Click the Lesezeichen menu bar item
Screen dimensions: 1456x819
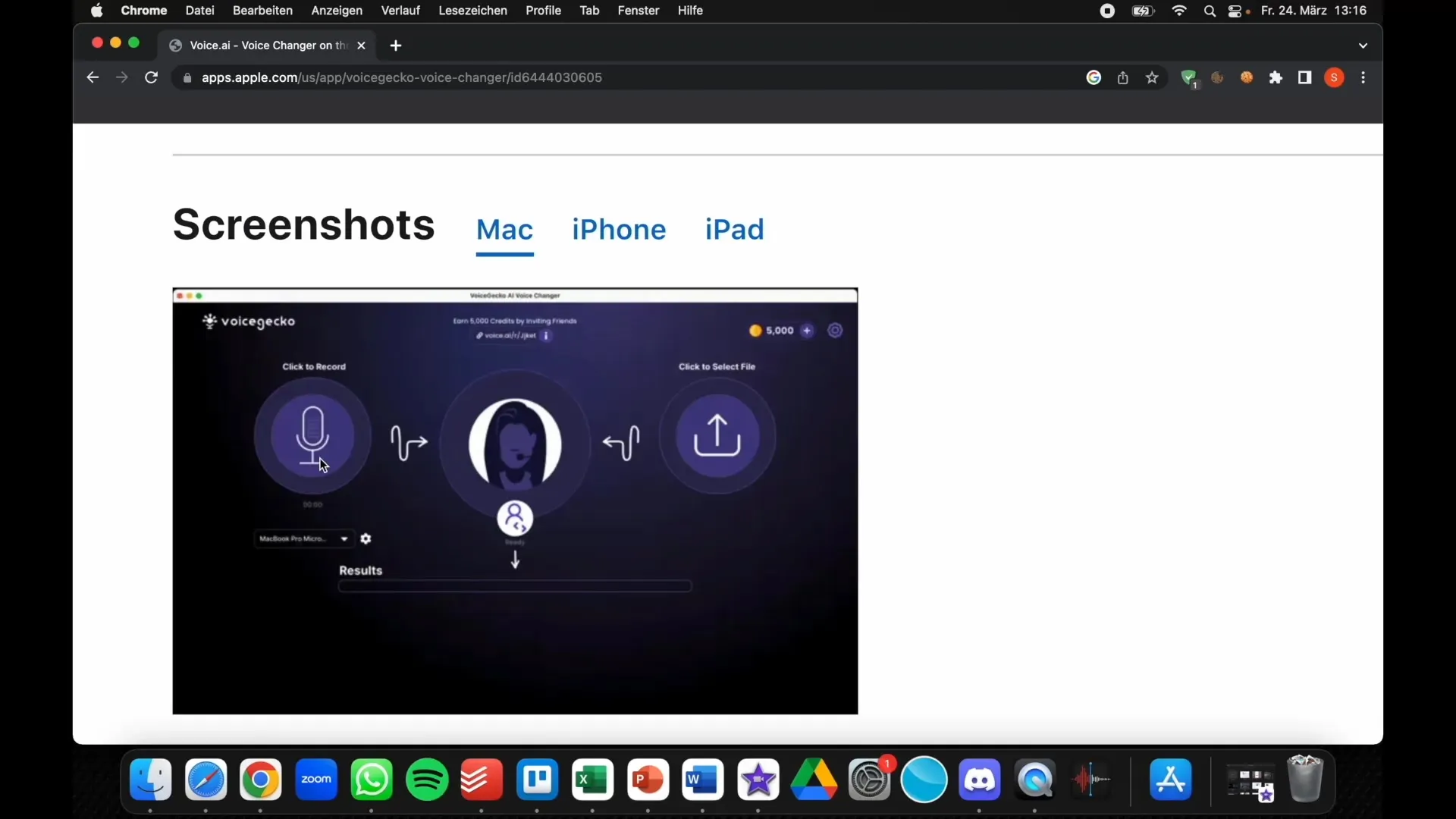tap(472, 11)
